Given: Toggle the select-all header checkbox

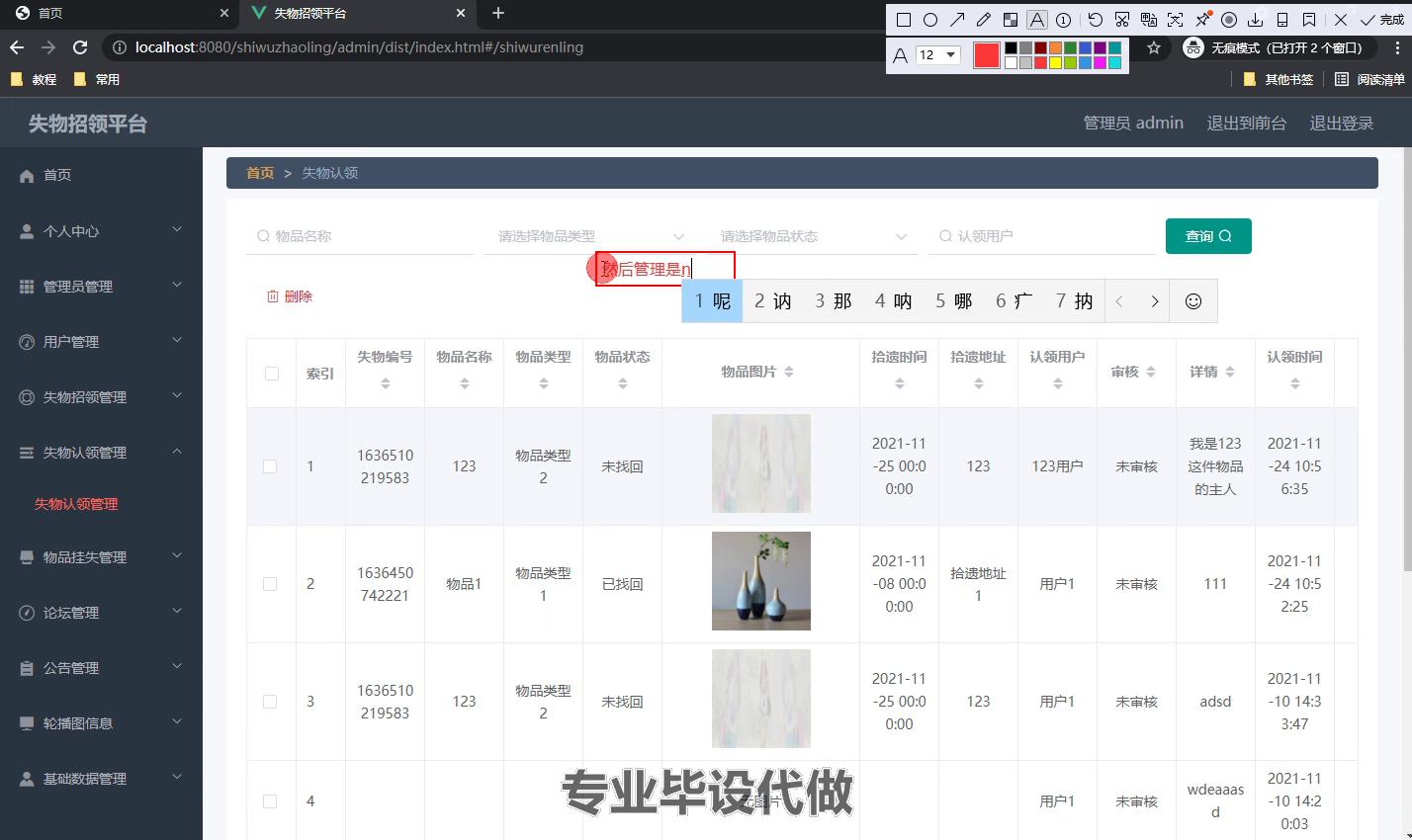Looking at the screenshot, I should pos(272,374).
